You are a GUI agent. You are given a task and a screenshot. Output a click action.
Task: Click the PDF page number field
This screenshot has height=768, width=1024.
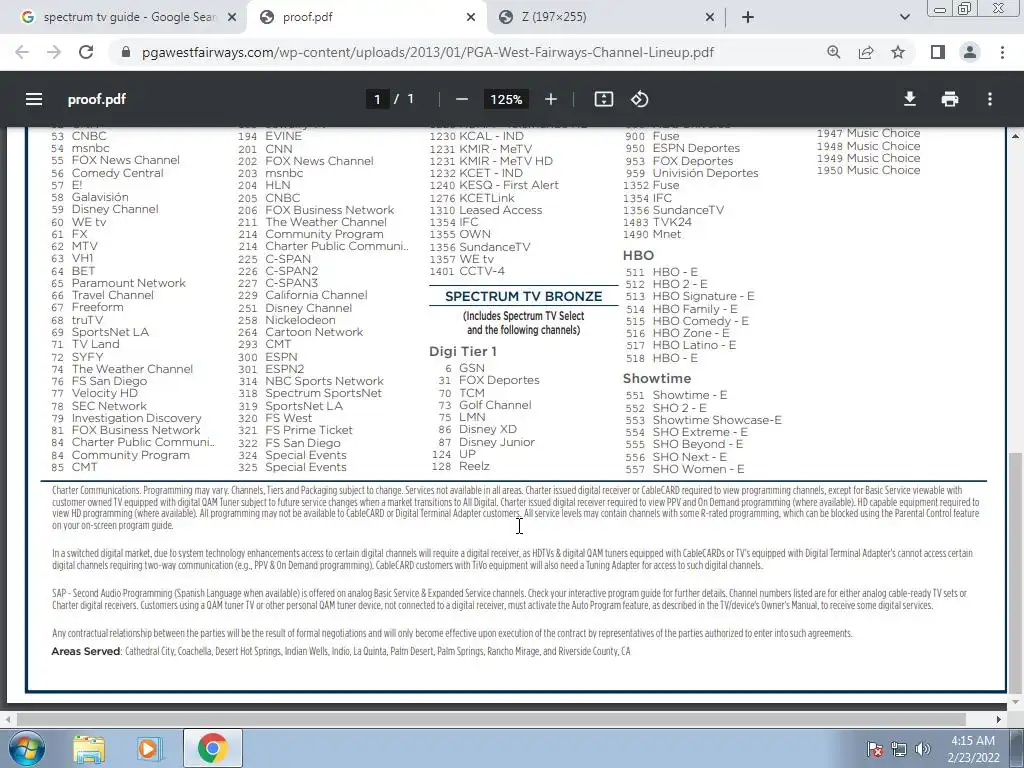[377, 99]
